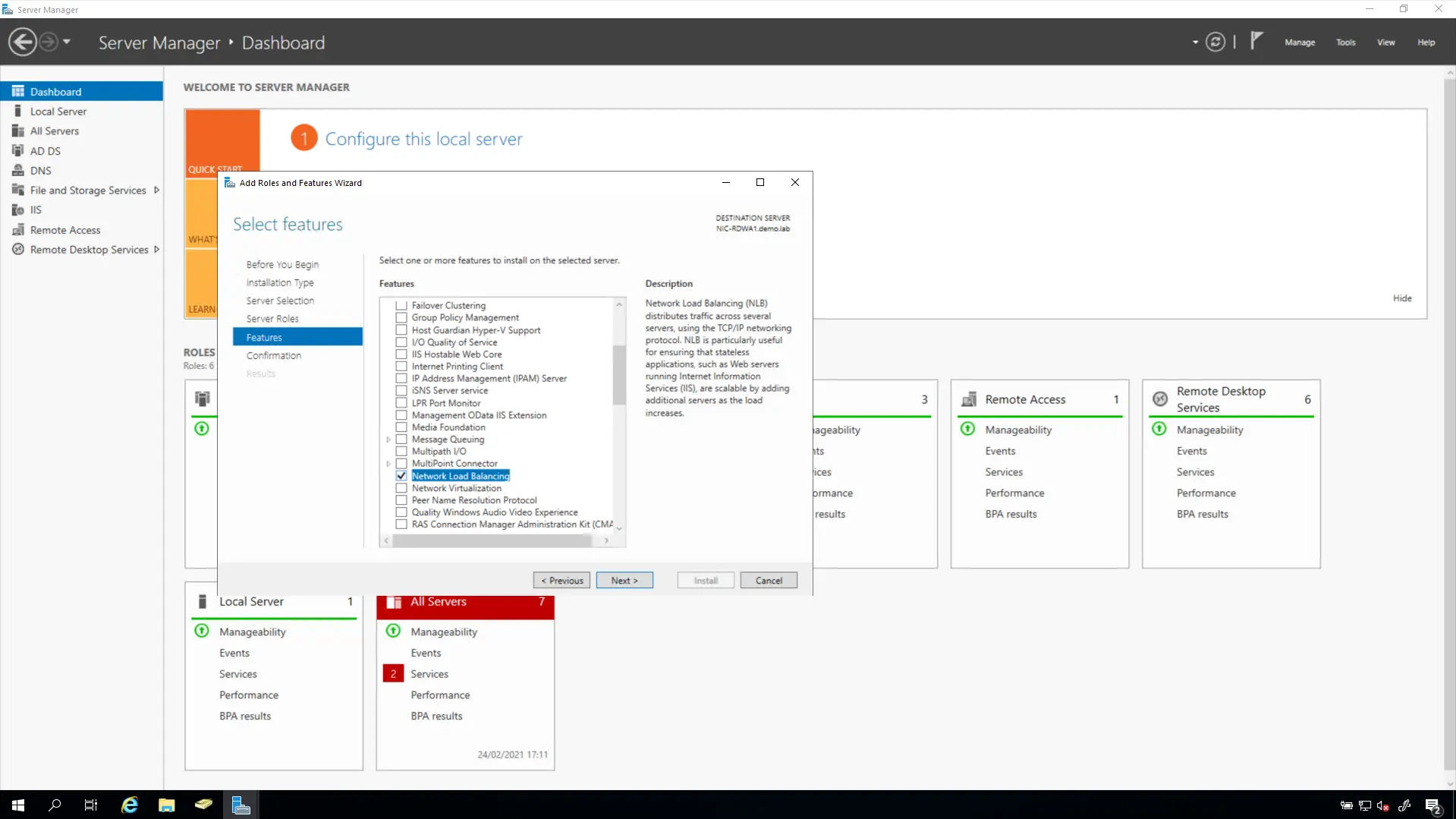The height and width of the screenshot is (819, 1456).
Task: Click Hide in the welcome panel
Action: point(1402,298)
